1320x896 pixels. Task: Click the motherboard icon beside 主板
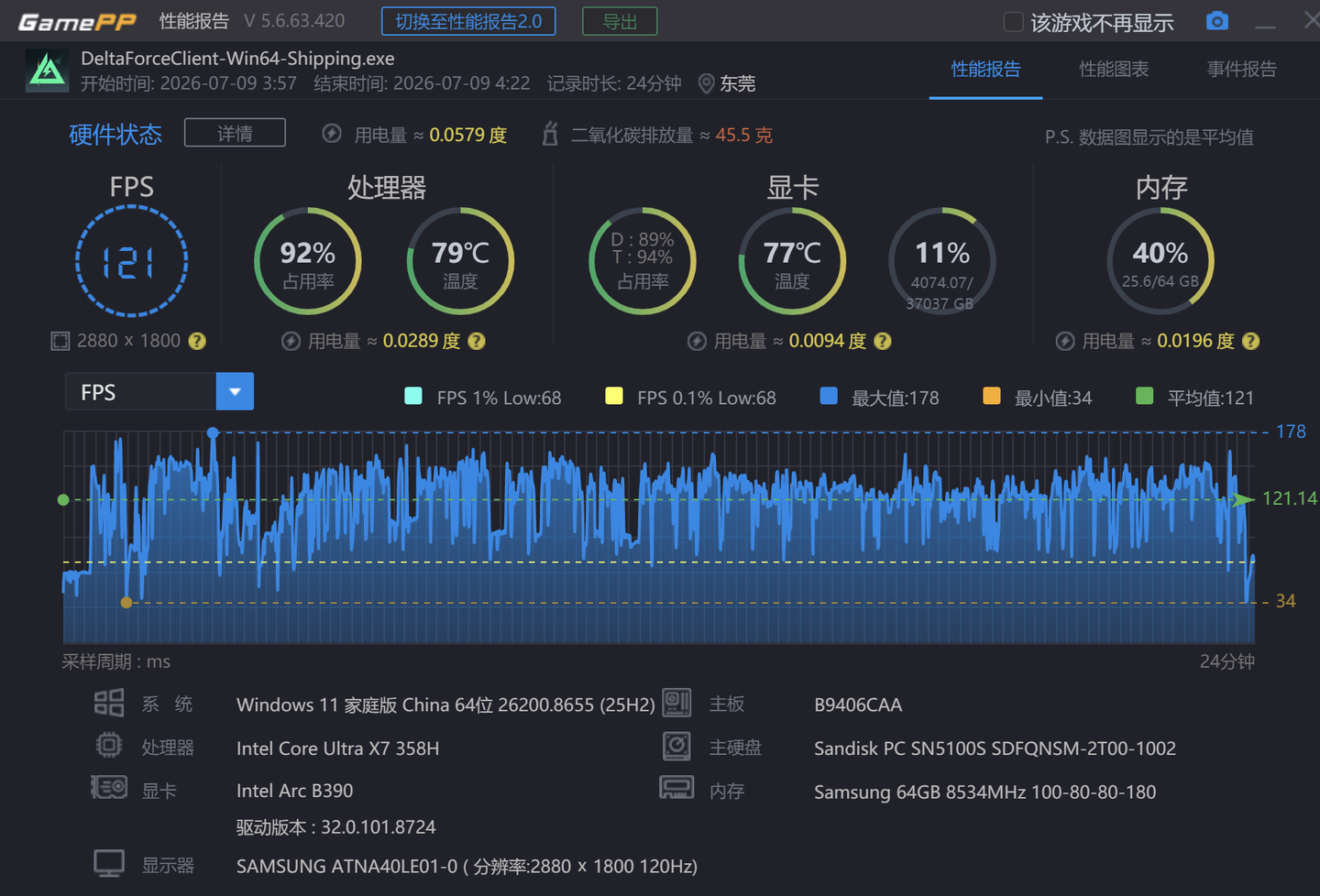coord(676,703)
